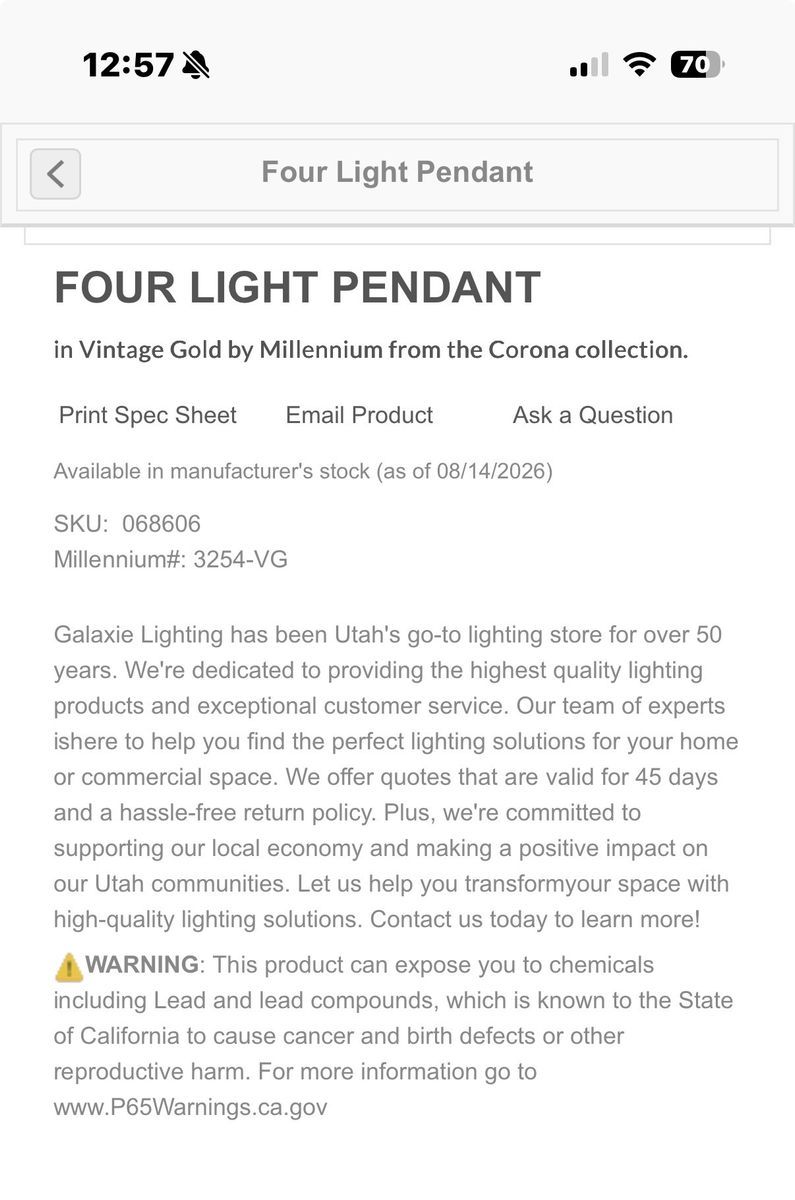Select the Email Product option

click(x=359, y=415)
